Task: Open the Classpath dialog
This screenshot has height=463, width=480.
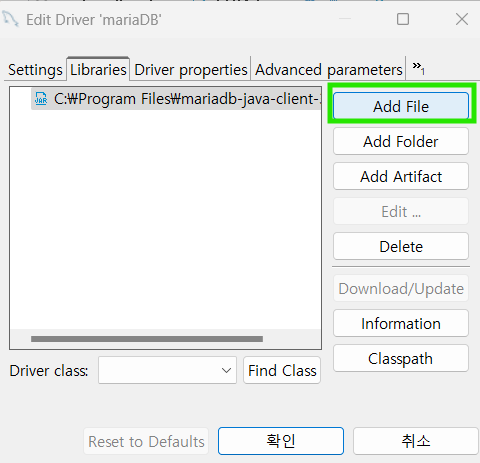Action: click(401, 358)
